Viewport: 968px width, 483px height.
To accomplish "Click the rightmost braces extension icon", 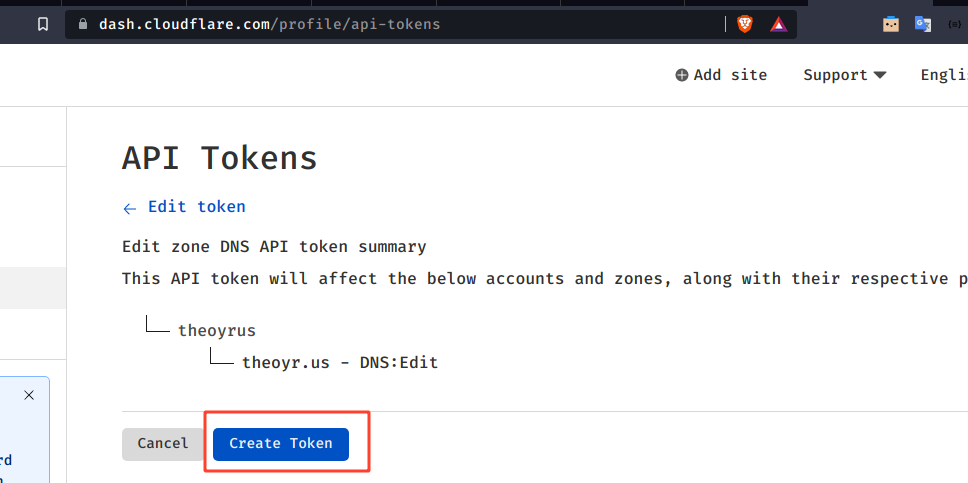I will coord(953,24).
